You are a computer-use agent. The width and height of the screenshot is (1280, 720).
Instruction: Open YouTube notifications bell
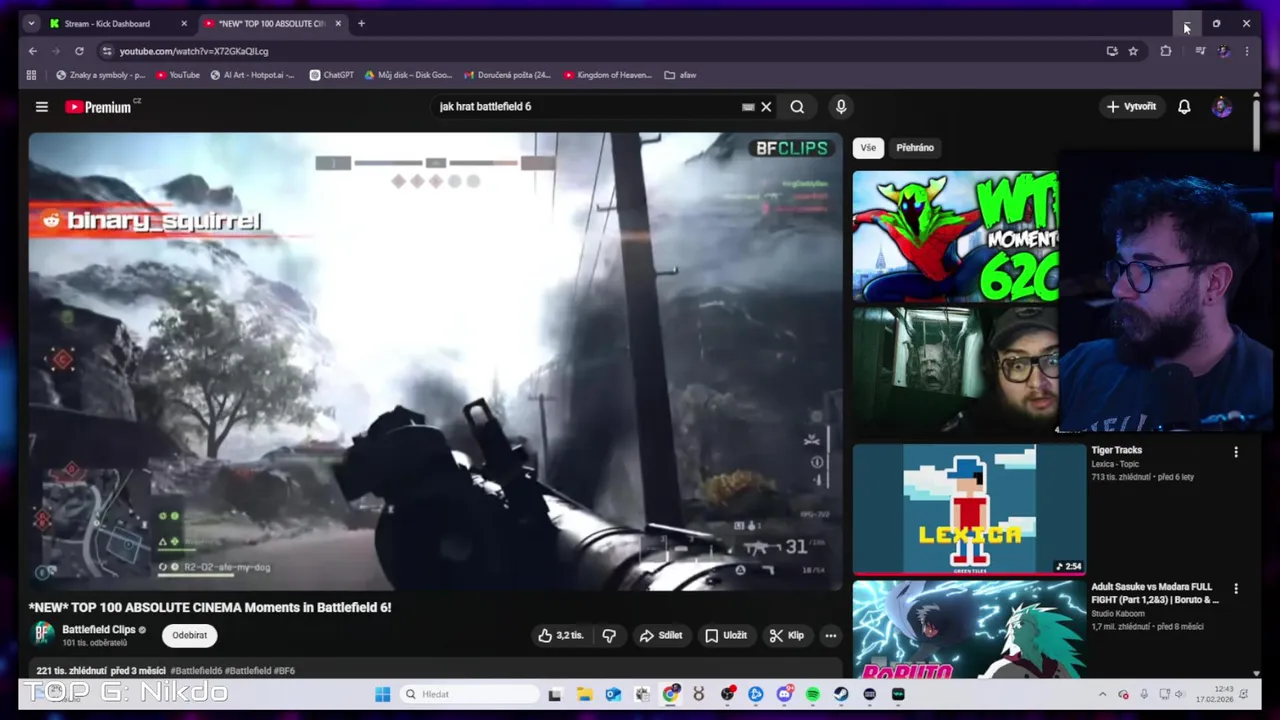coord(1184,107)
